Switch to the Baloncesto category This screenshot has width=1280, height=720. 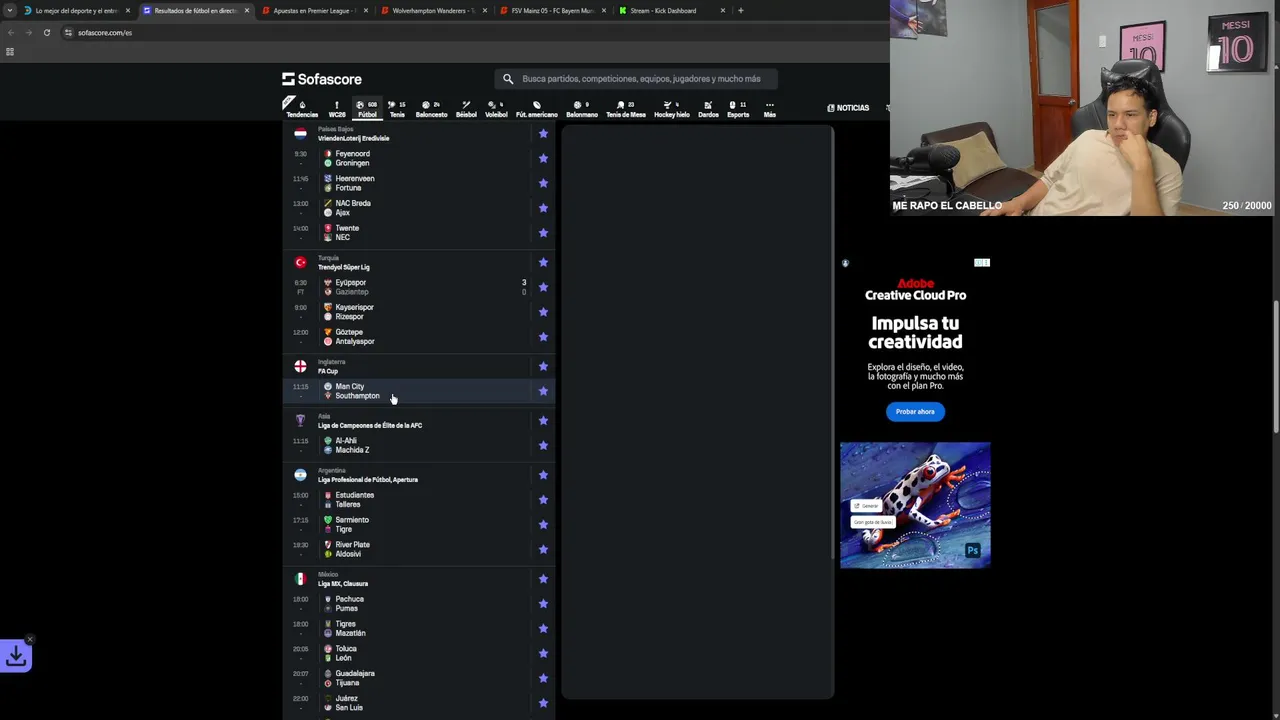click(x=432, y=109)
